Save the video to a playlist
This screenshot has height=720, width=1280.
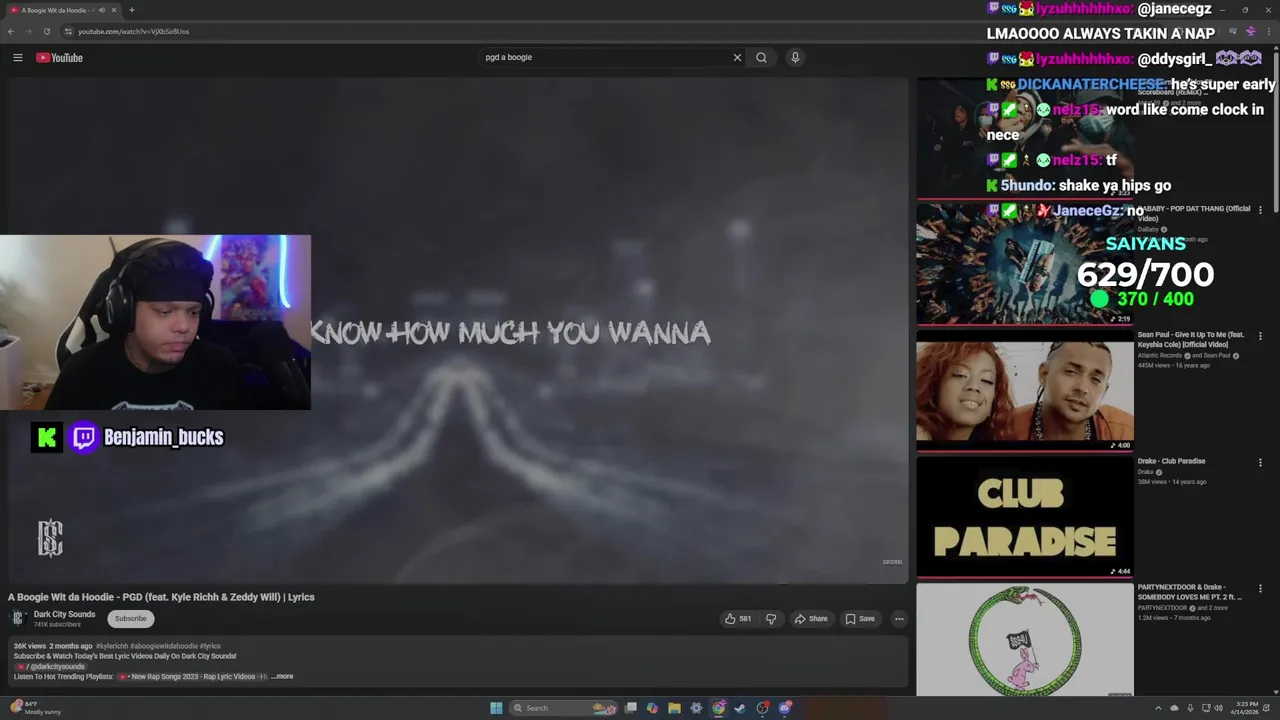pos(860,618)
